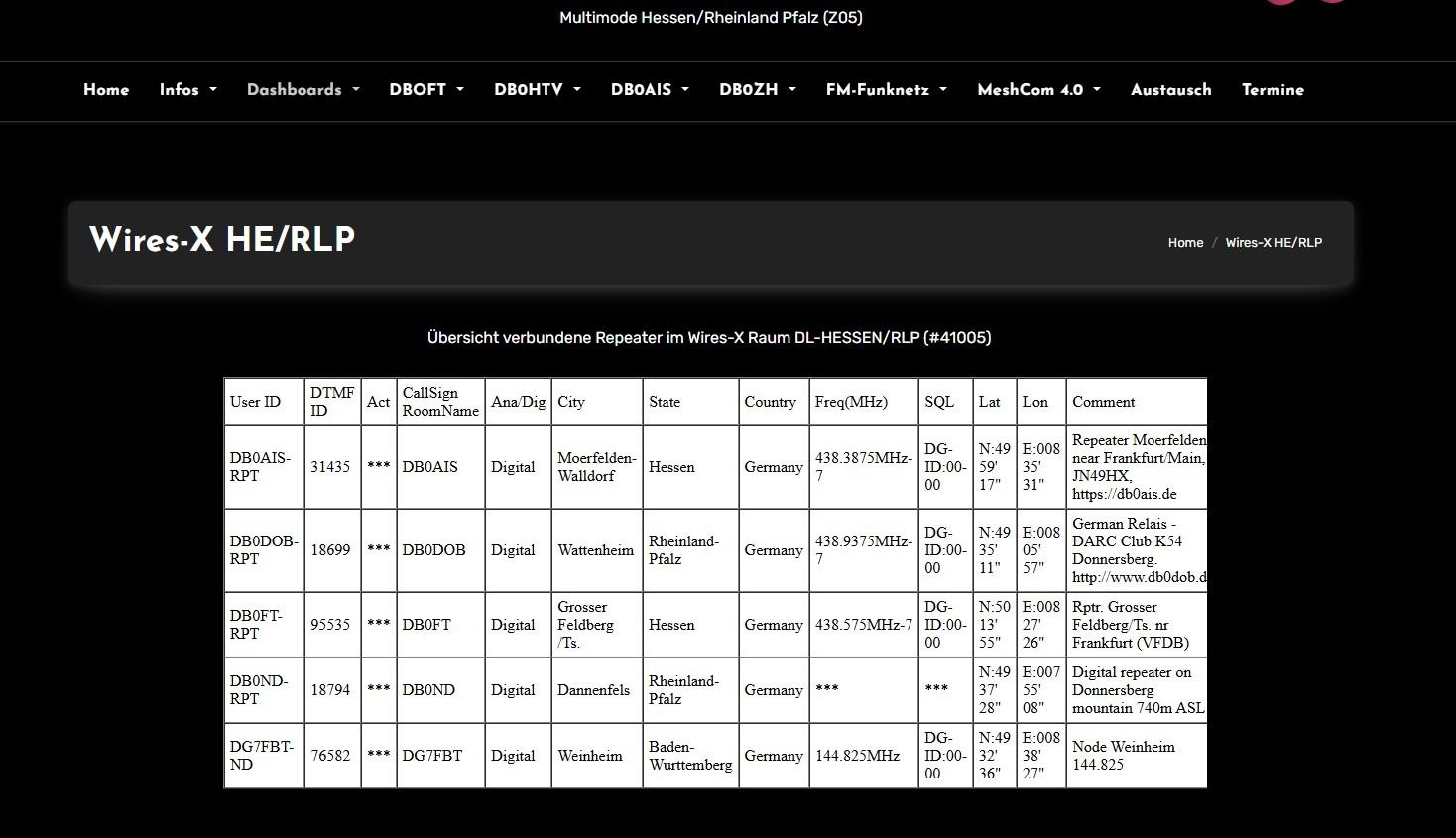Screen dimensions: 1456x838
Task: Click the Home link in the breadcrumb
Action: (1185, 243)
